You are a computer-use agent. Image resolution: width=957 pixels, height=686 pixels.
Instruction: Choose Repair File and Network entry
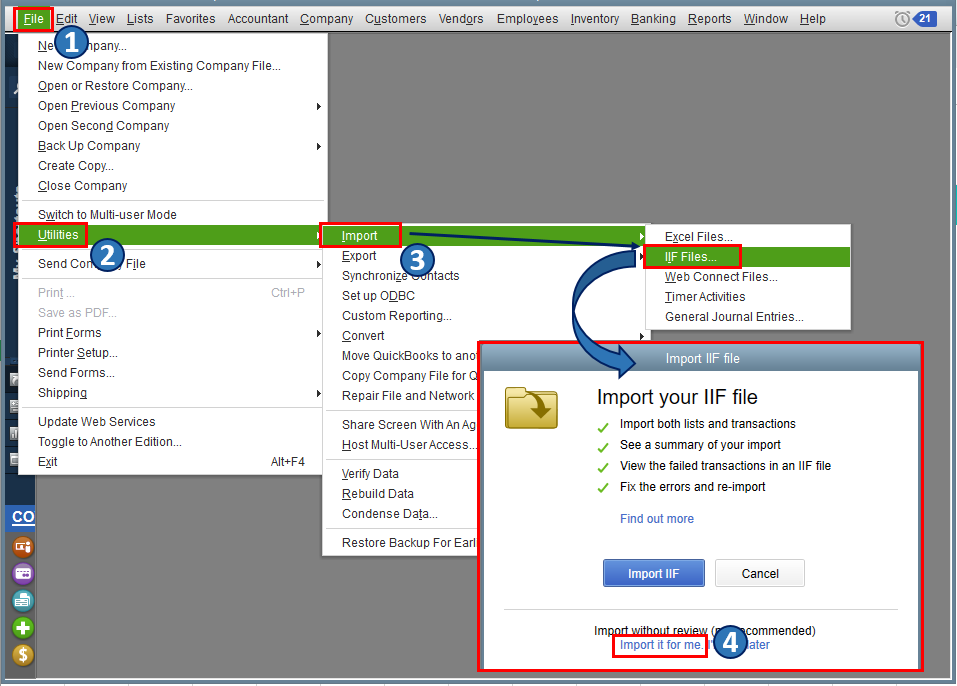(x=408, y=396)
